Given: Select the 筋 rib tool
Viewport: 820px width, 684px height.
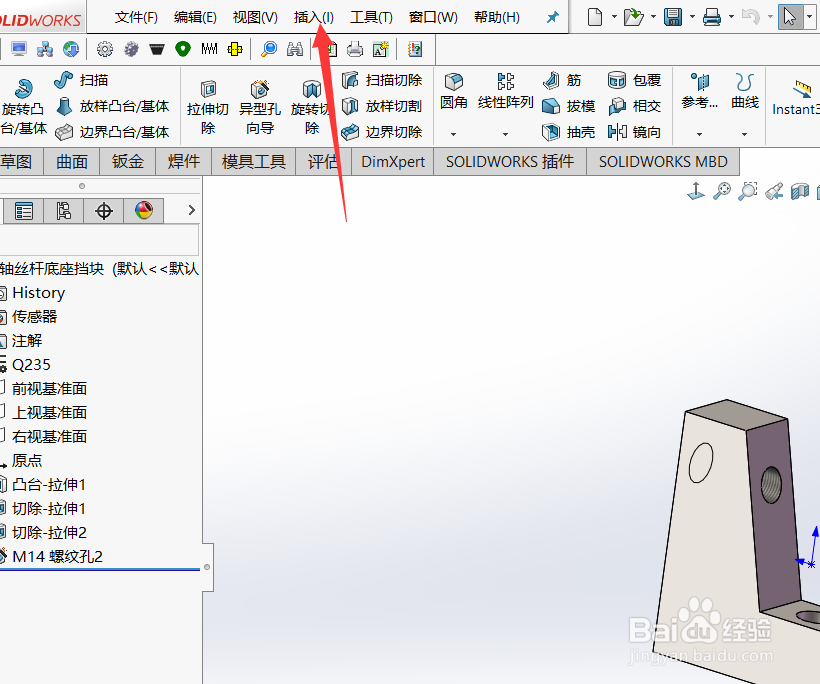Looking at the screenshot, I should (x=562, y=80).
